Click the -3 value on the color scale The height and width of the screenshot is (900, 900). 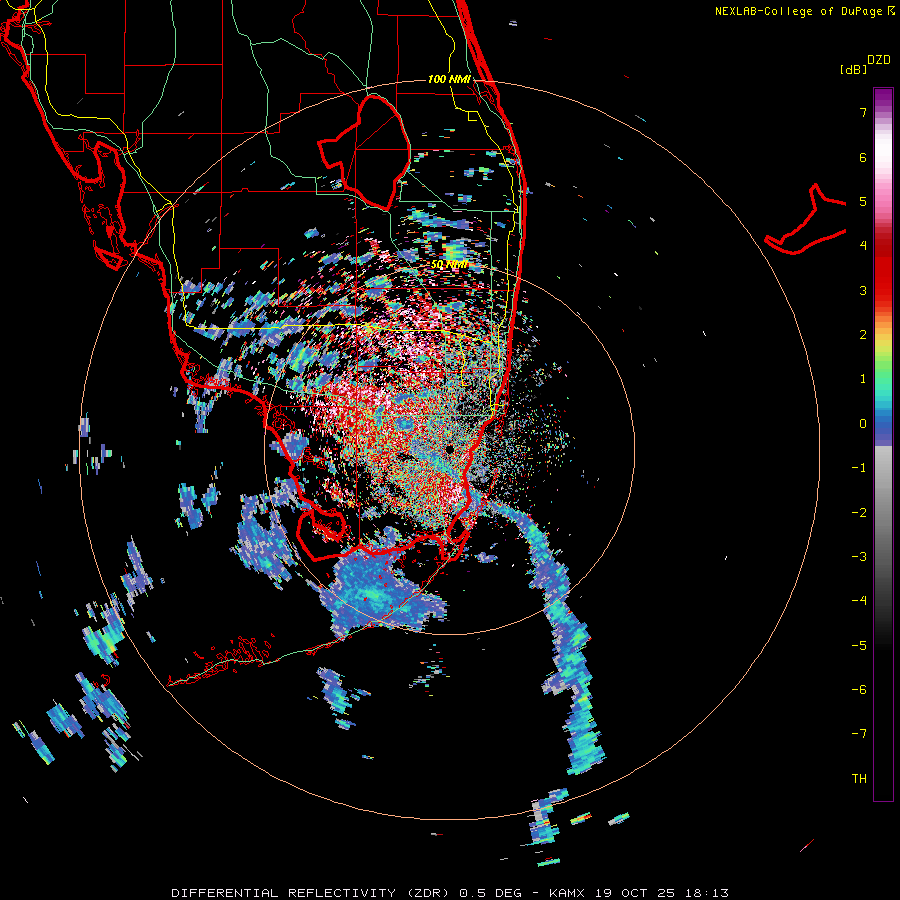(859, 557)
